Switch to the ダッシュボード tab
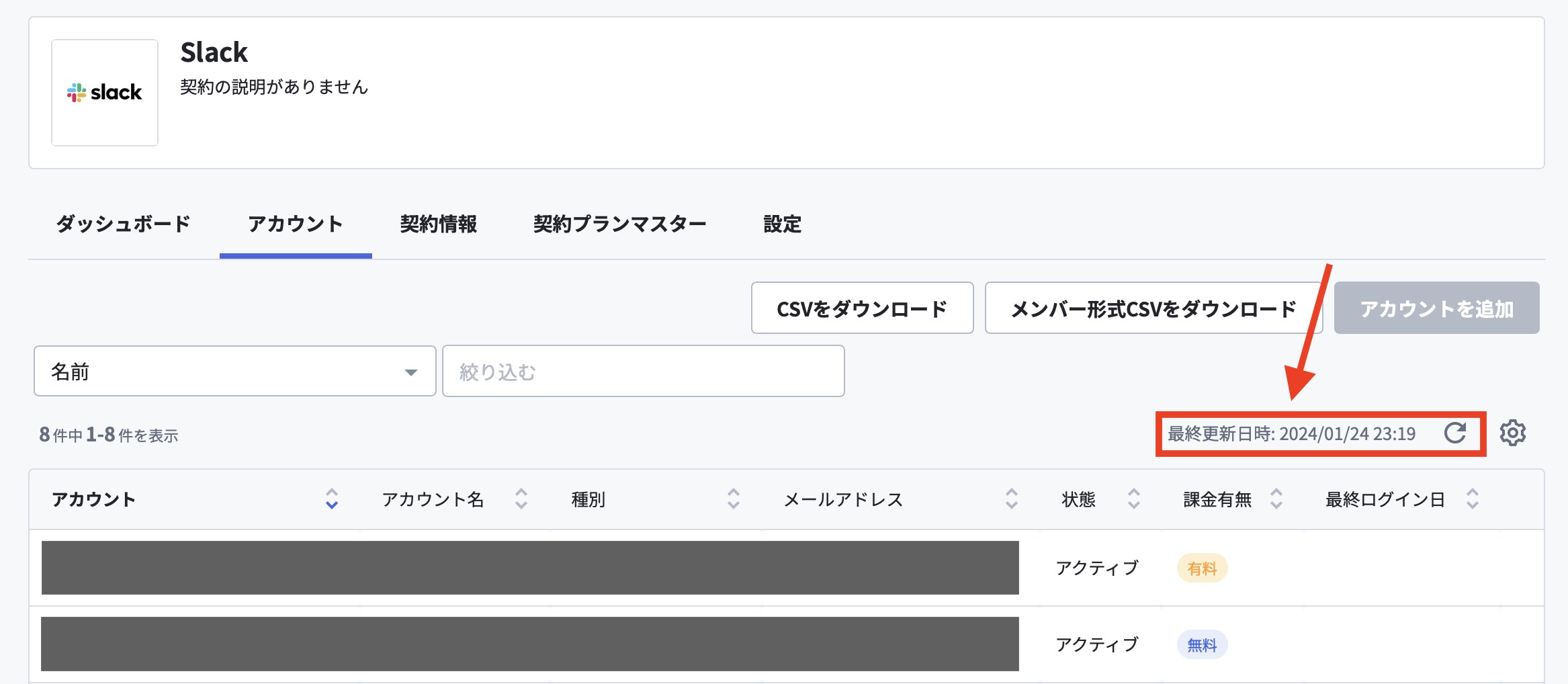Viewport: 1568px width, 684px height. (124, 224)
